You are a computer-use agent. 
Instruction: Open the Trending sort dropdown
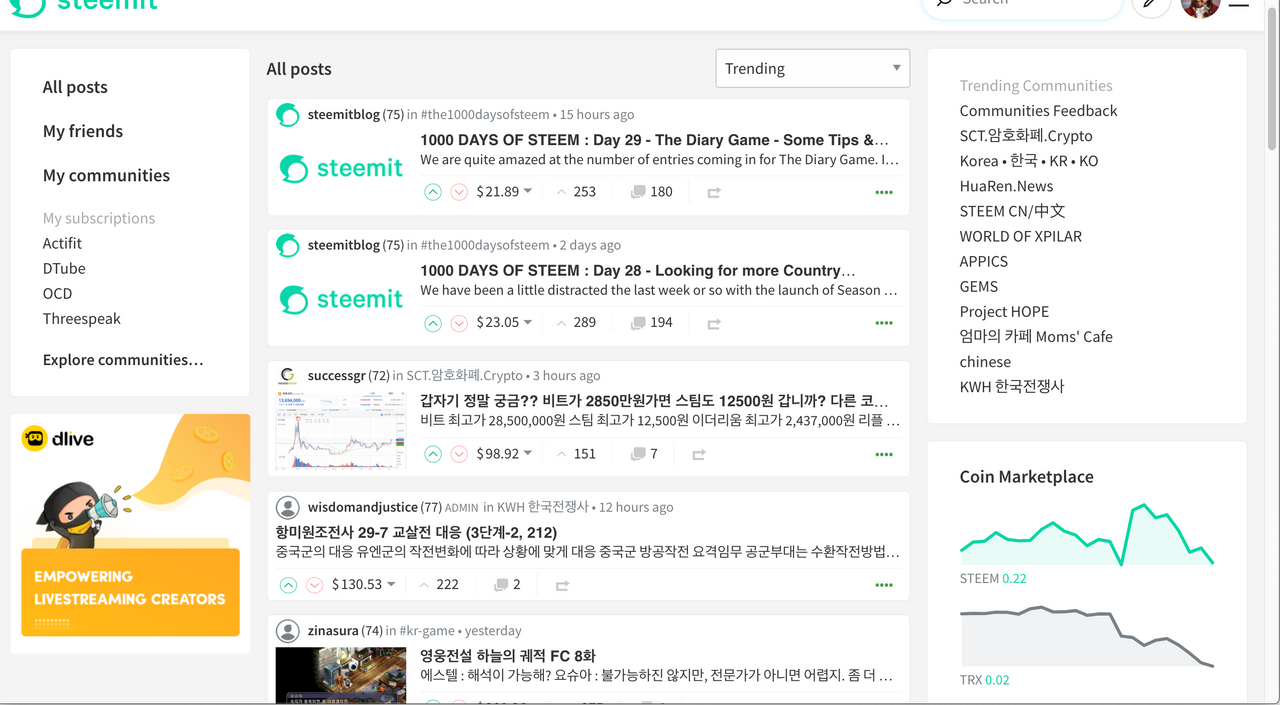[x=813, y=68]
